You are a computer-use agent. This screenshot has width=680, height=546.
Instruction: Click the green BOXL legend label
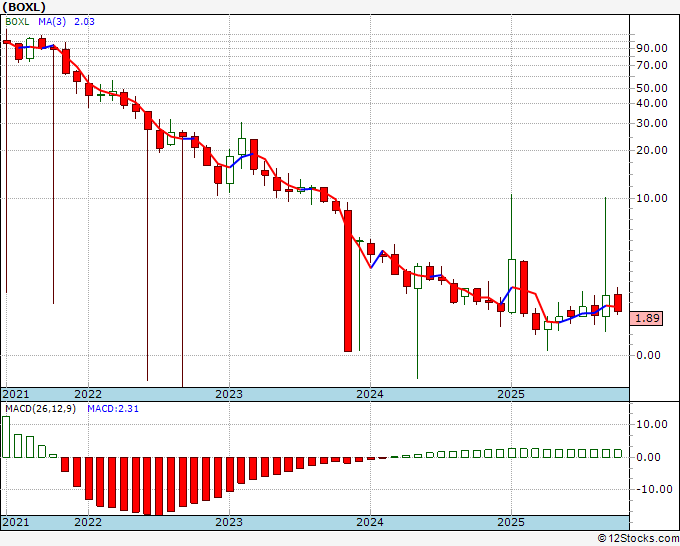pos(17,22)
